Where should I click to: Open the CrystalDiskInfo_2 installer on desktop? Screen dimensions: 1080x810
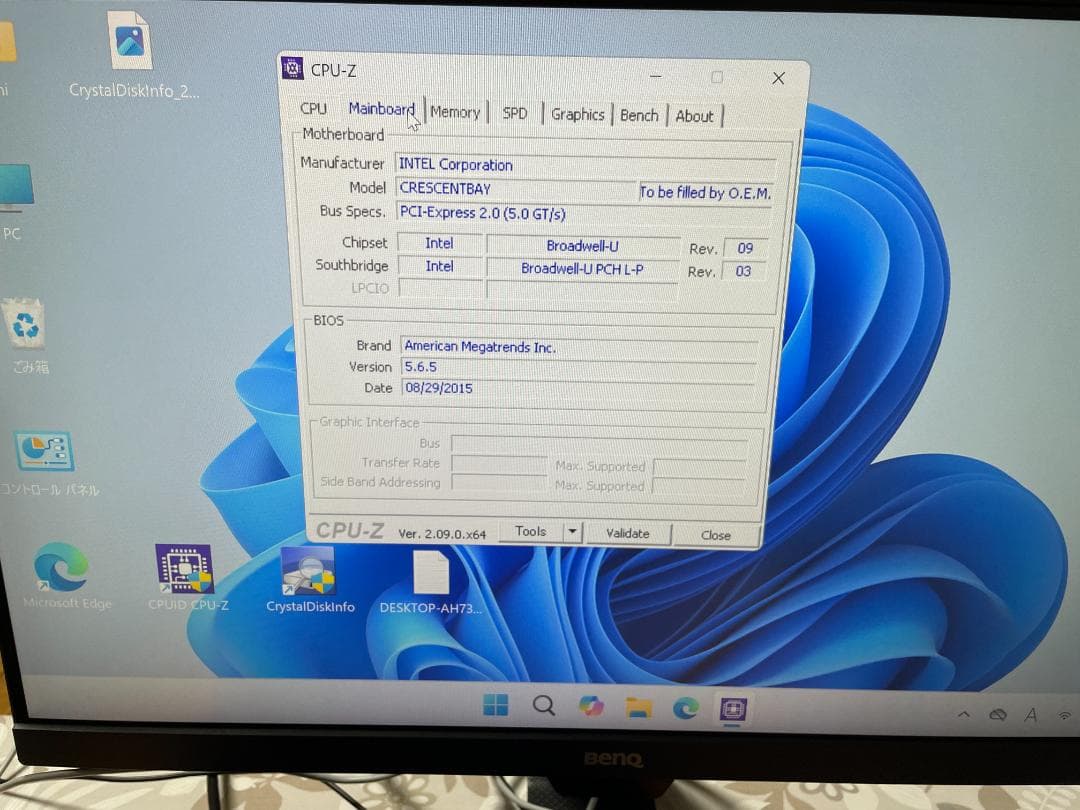coord(130,42)
